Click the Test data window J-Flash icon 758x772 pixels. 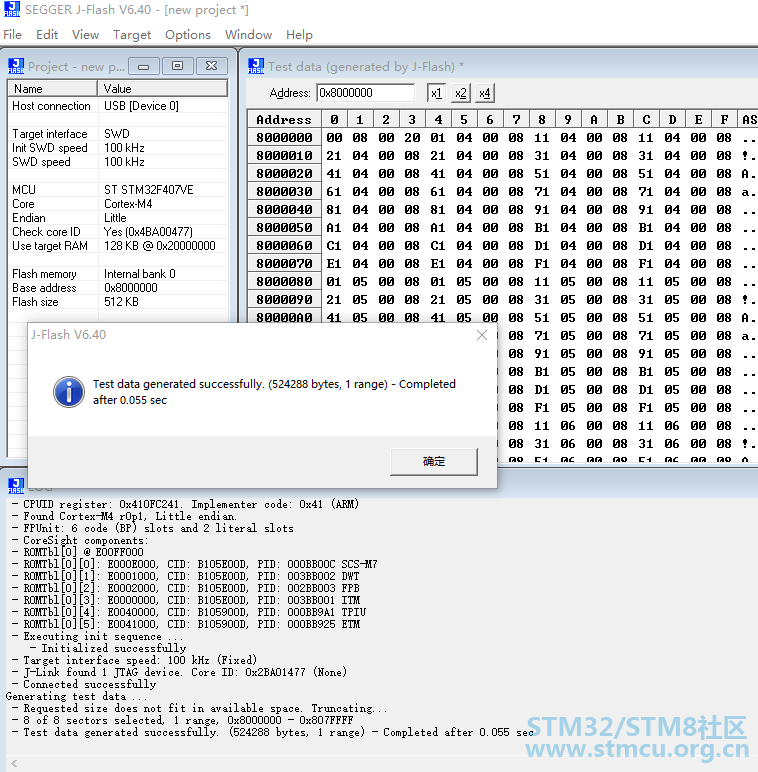[x=256, y=66]
